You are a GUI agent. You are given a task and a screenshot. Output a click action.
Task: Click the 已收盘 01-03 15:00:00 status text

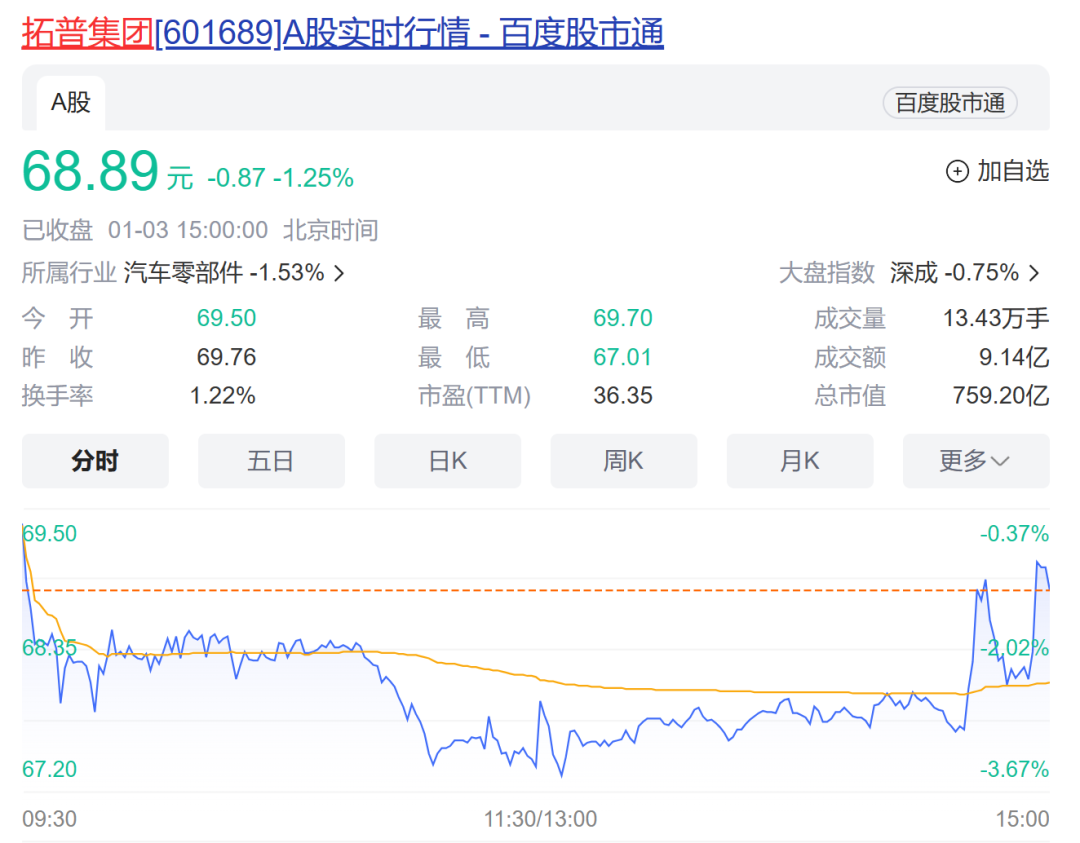[x=145, y=230]
